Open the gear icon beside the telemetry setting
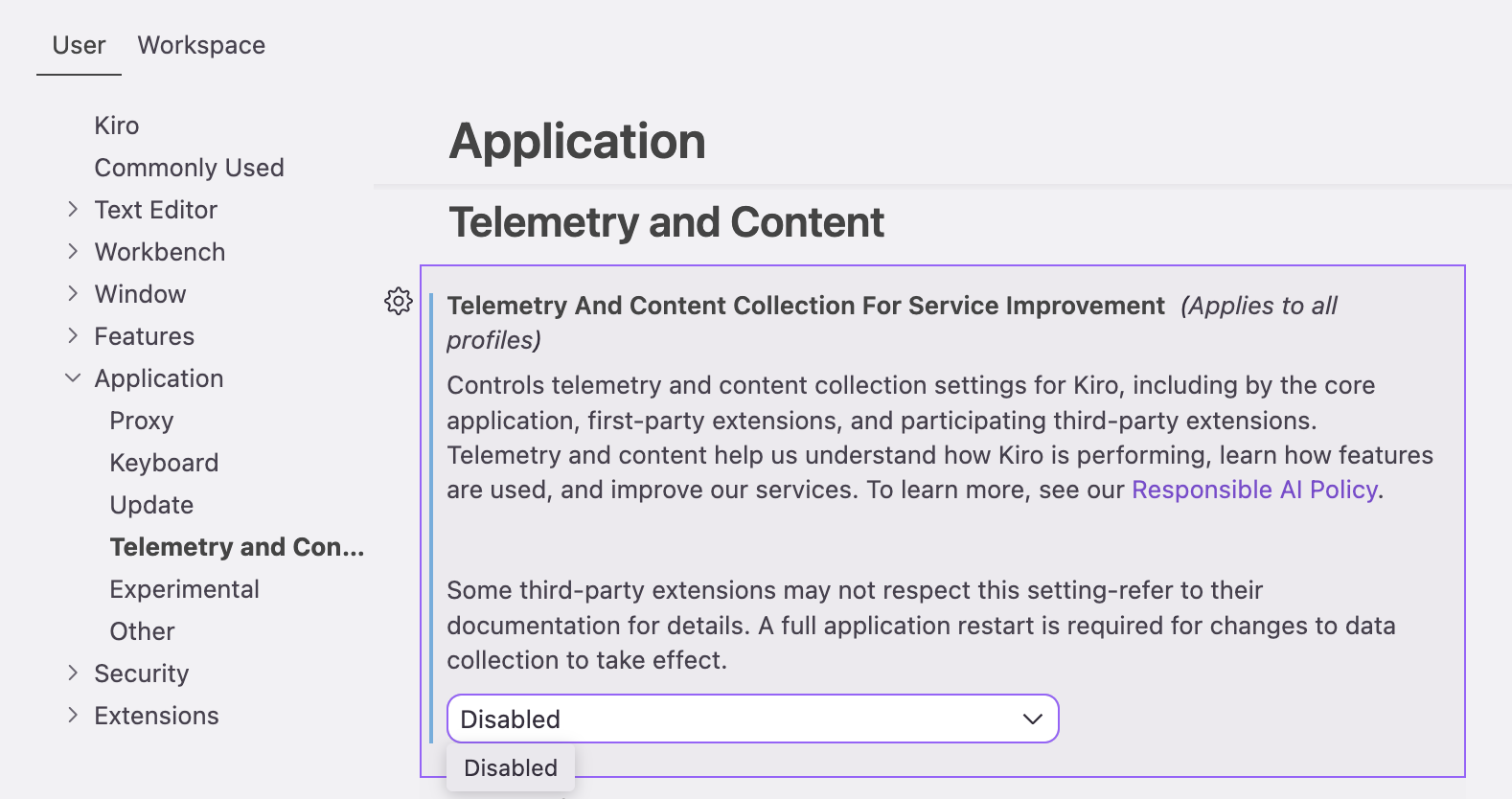 [x=399, y=301]
